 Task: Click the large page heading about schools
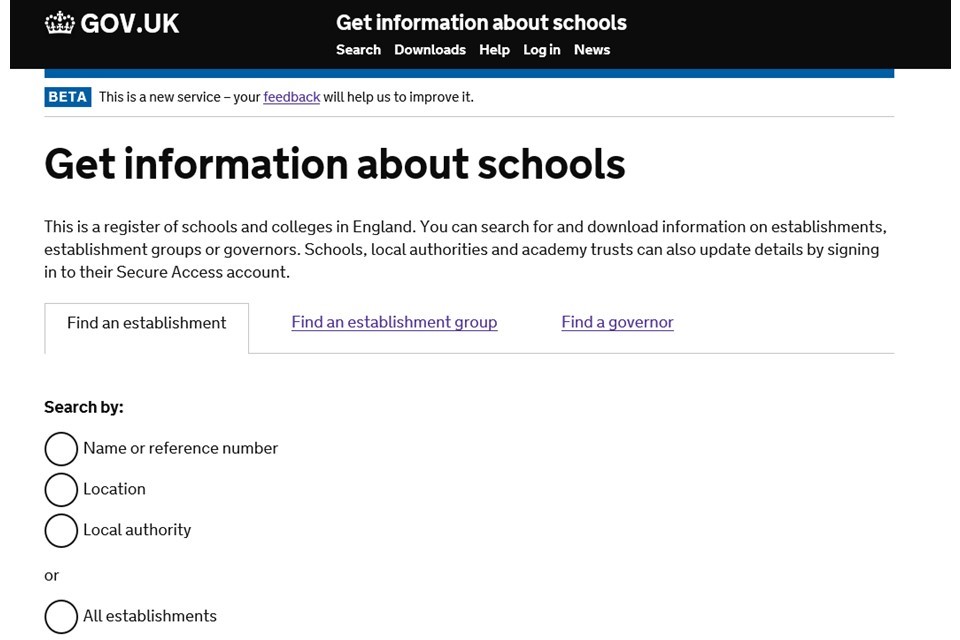[x=335, y=165]
